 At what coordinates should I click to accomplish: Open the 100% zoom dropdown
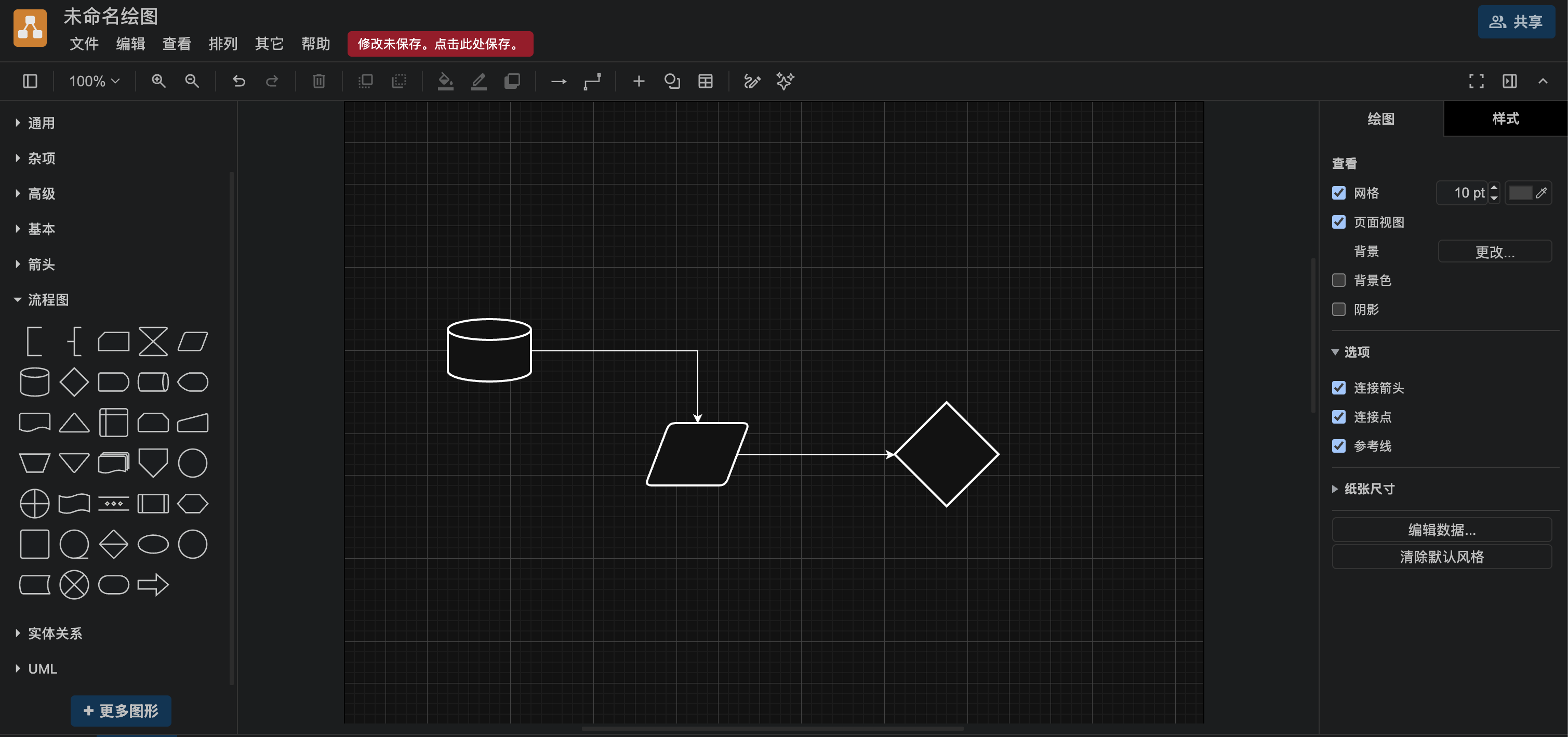[95, 81]
